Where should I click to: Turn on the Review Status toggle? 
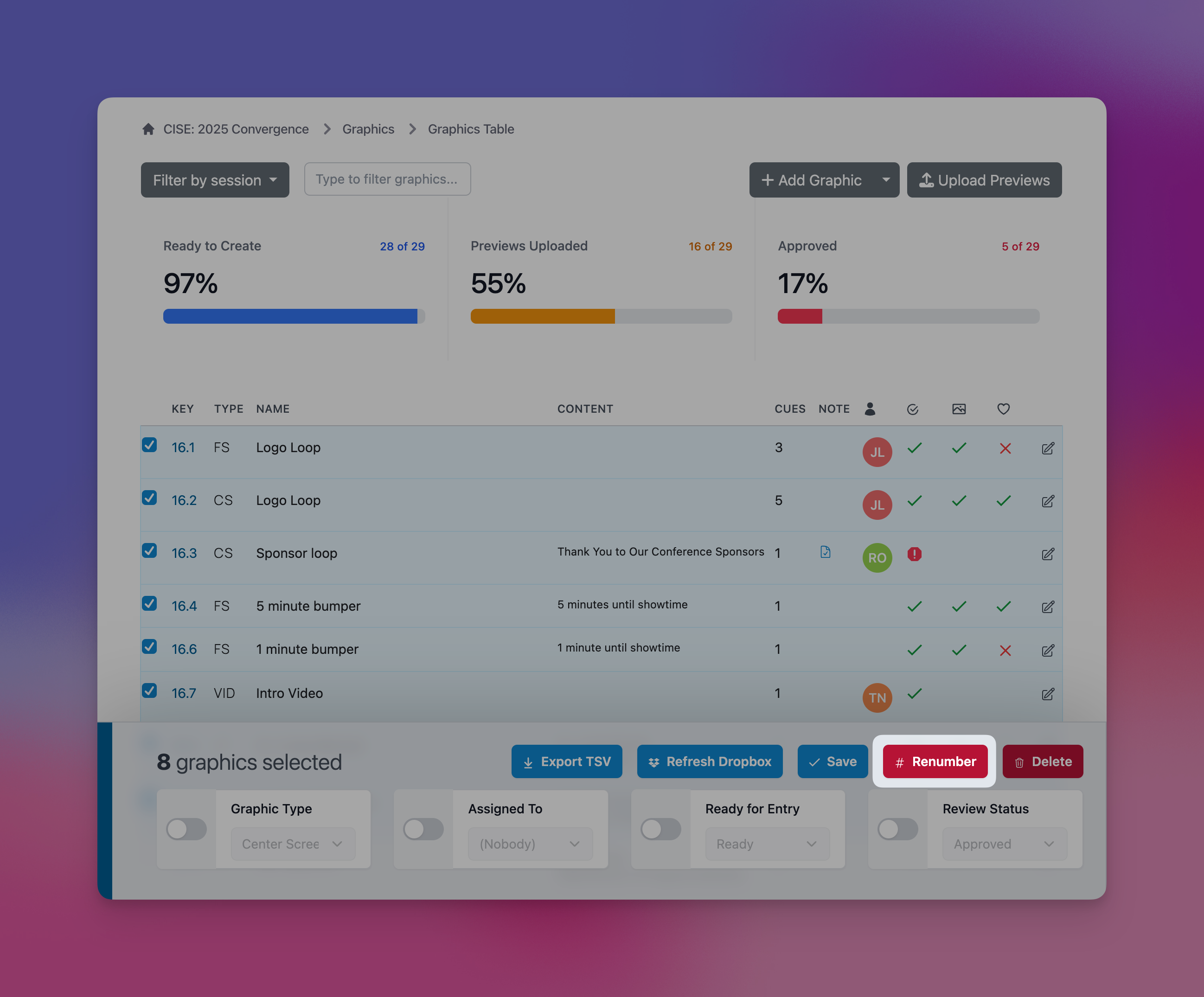click(898, 829)
